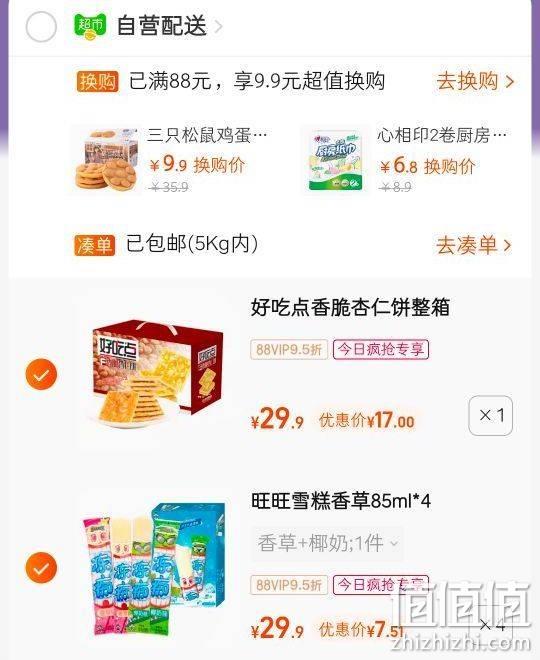Uncheck the 旺旺雪糕 item checkbox
This screenshot has height=660, width=540.
(x=41, y=568)
